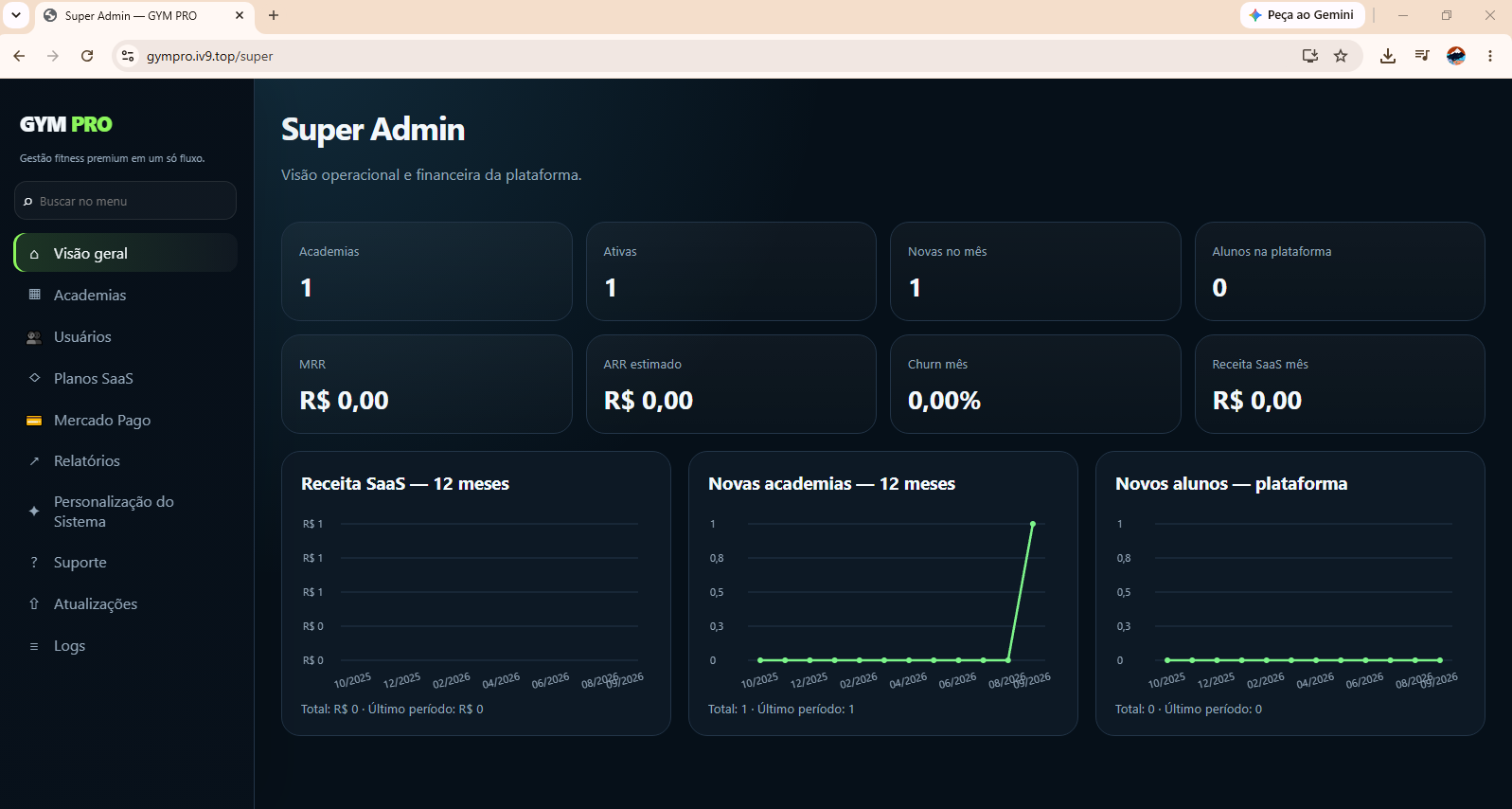Click the last data point on Novas academias chart
1512x809 pixels.
coord(1033,524)
